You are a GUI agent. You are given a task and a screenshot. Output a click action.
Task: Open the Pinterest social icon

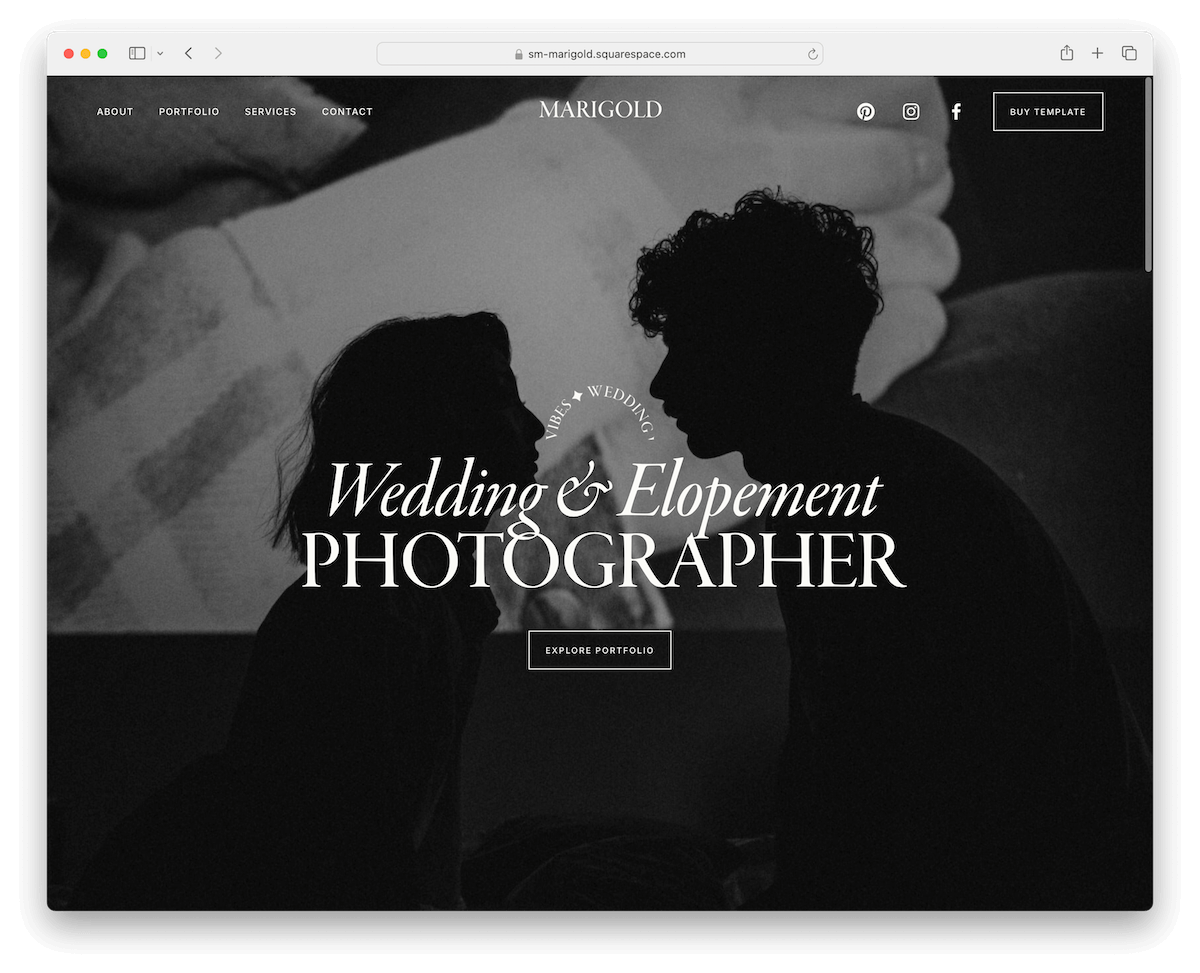pos(865,111)
